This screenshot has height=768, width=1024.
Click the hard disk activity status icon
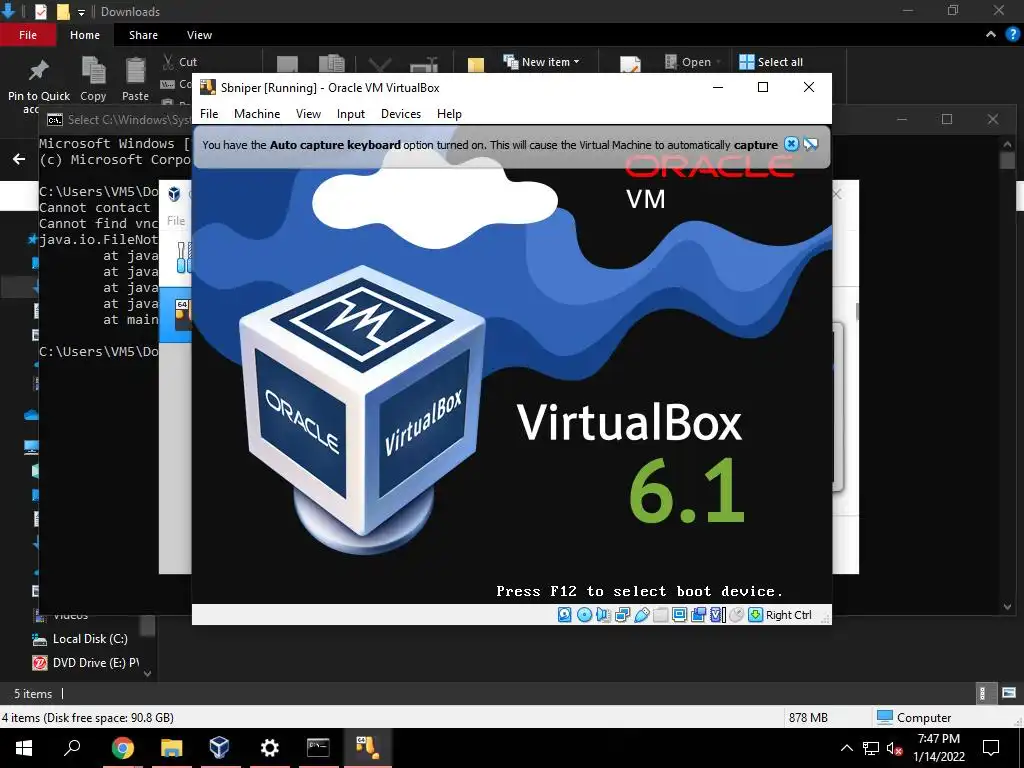[x=565, y=615]
